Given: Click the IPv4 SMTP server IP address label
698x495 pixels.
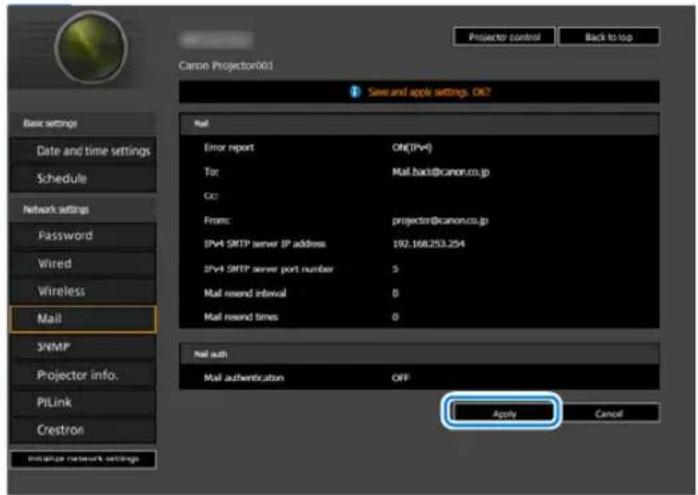Looking at the screenshot, I should (265, 243).
